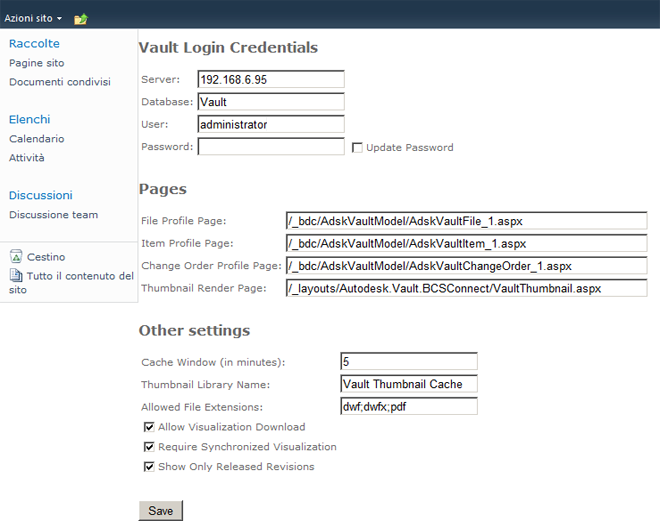
Task: Open Tutto il contenuto del sito
Action: 72,282
